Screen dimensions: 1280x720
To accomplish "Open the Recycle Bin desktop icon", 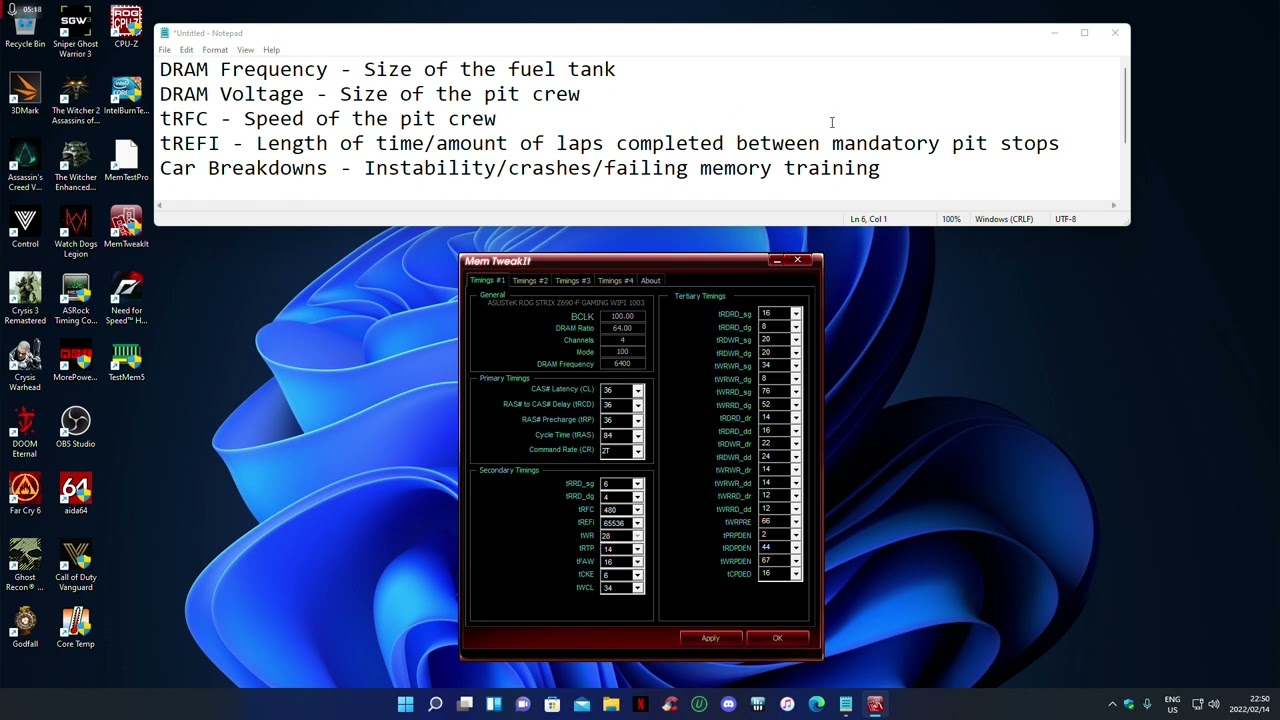I will (x=25, y=27).
